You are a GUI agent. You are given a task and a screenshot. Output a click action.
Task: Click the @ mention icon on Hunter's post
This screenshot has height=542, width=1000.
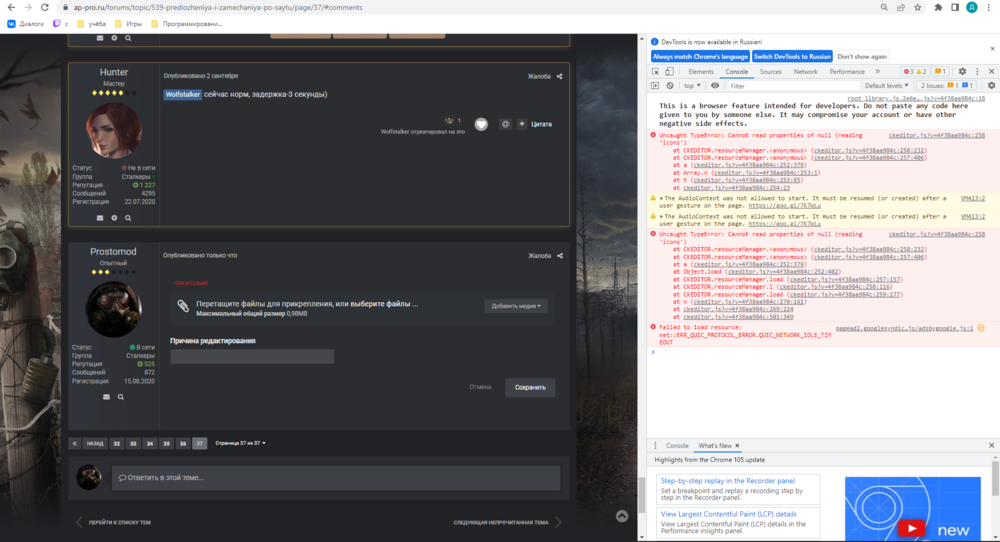[505, 124]
